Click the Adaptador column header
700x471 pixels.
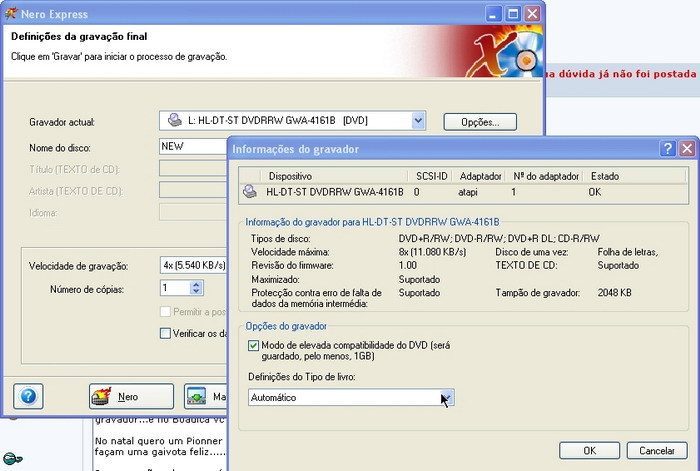(x=480, y=176)
